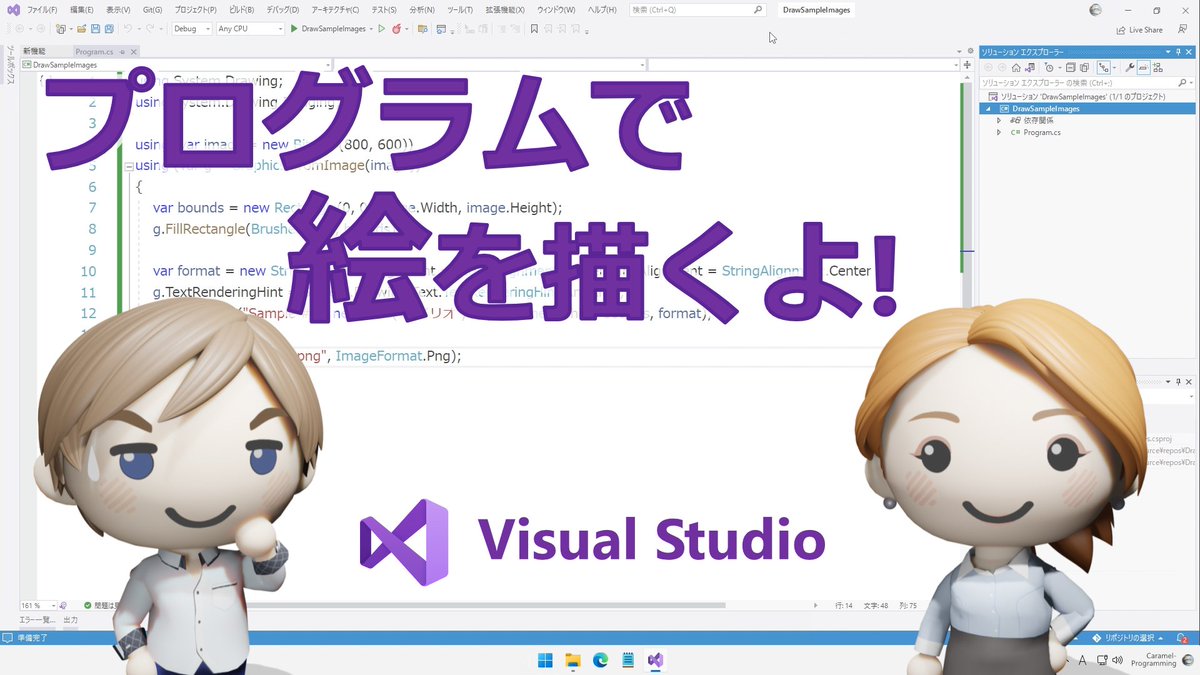Click the Navigate Backward toolbar icon
The height and width of the screenshot is (675, 1200).
[20, 29]
